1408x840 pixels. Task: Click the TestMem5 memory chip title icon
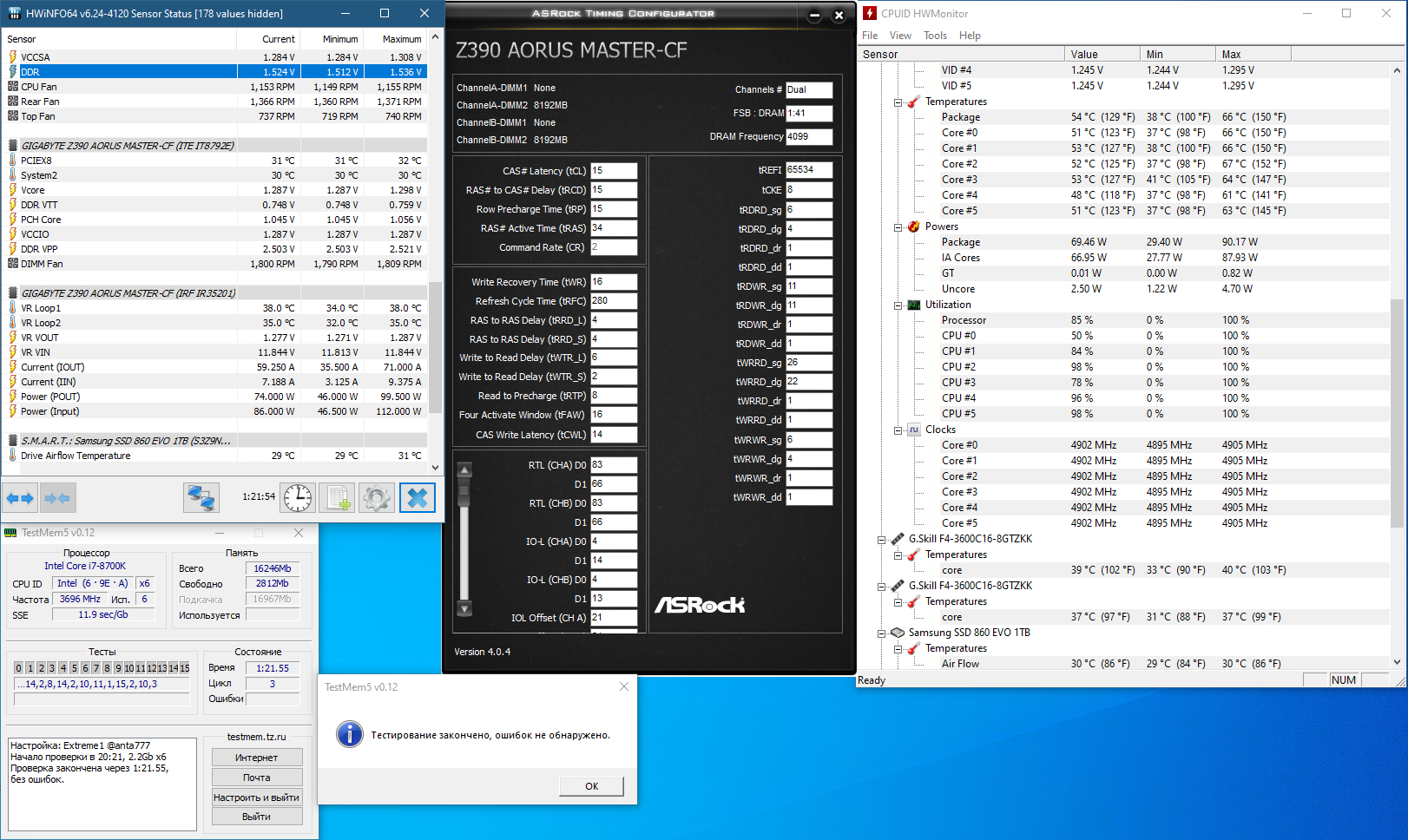[10, 533]
